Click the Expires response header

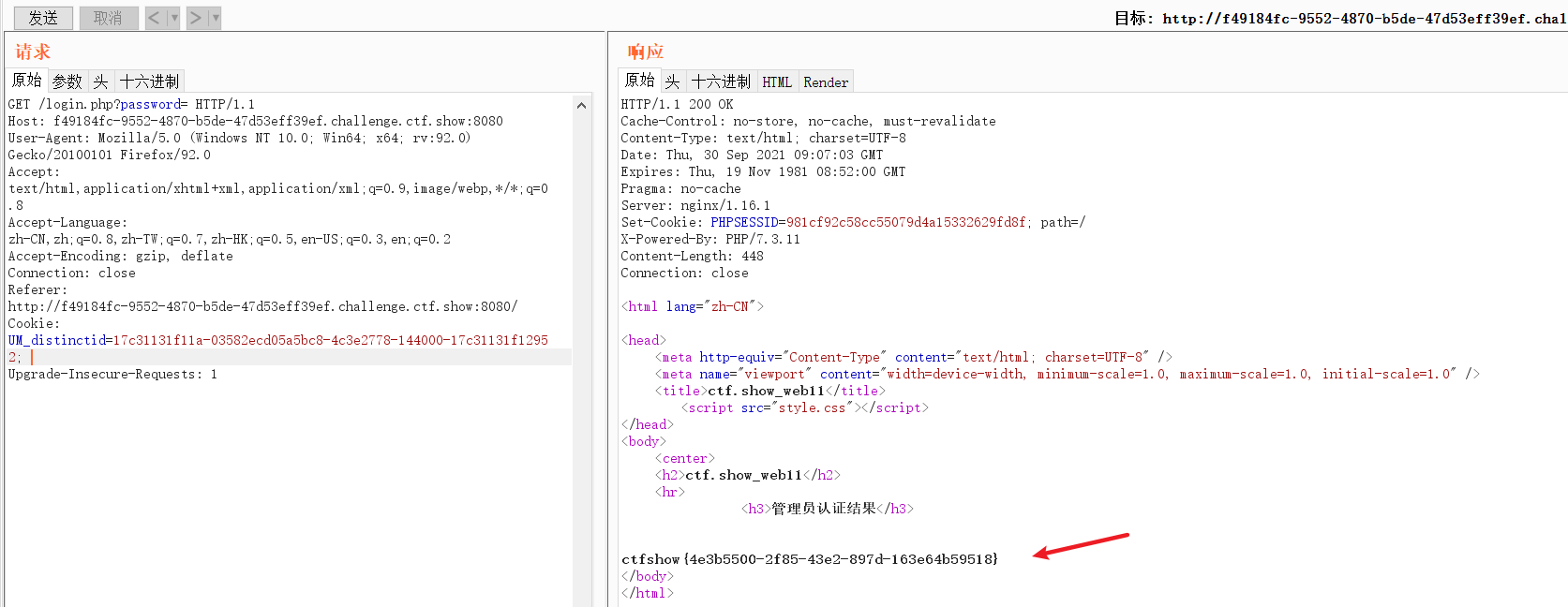763,171
